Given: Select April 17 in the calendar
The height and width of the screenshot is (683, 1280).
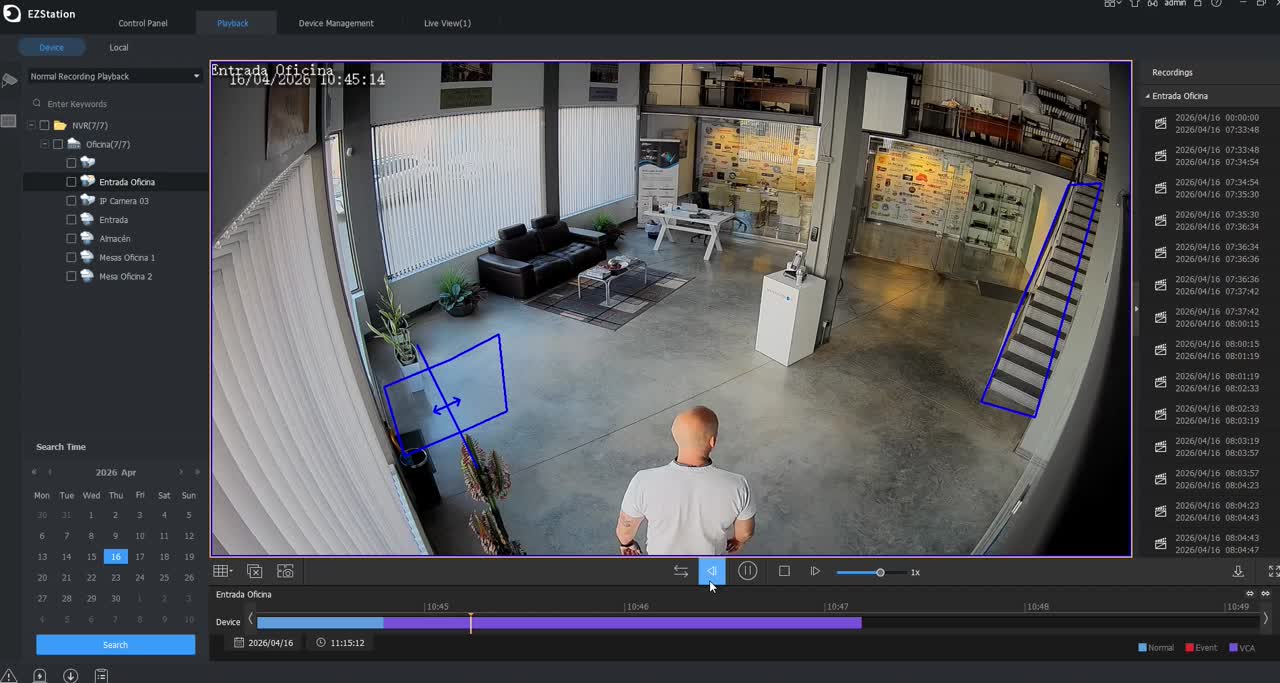Looking at the screenshot, I should point(140,557).
